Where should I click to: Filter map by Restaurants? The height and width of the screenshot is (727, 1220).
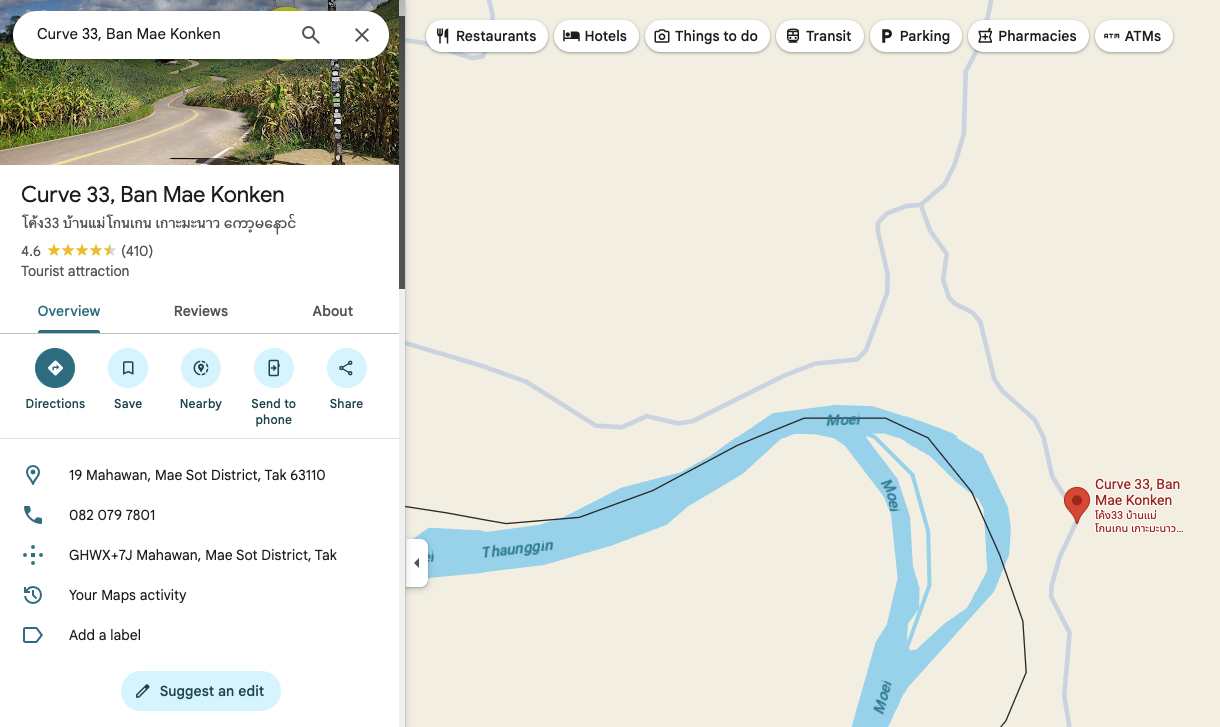(x=487, y=36)
